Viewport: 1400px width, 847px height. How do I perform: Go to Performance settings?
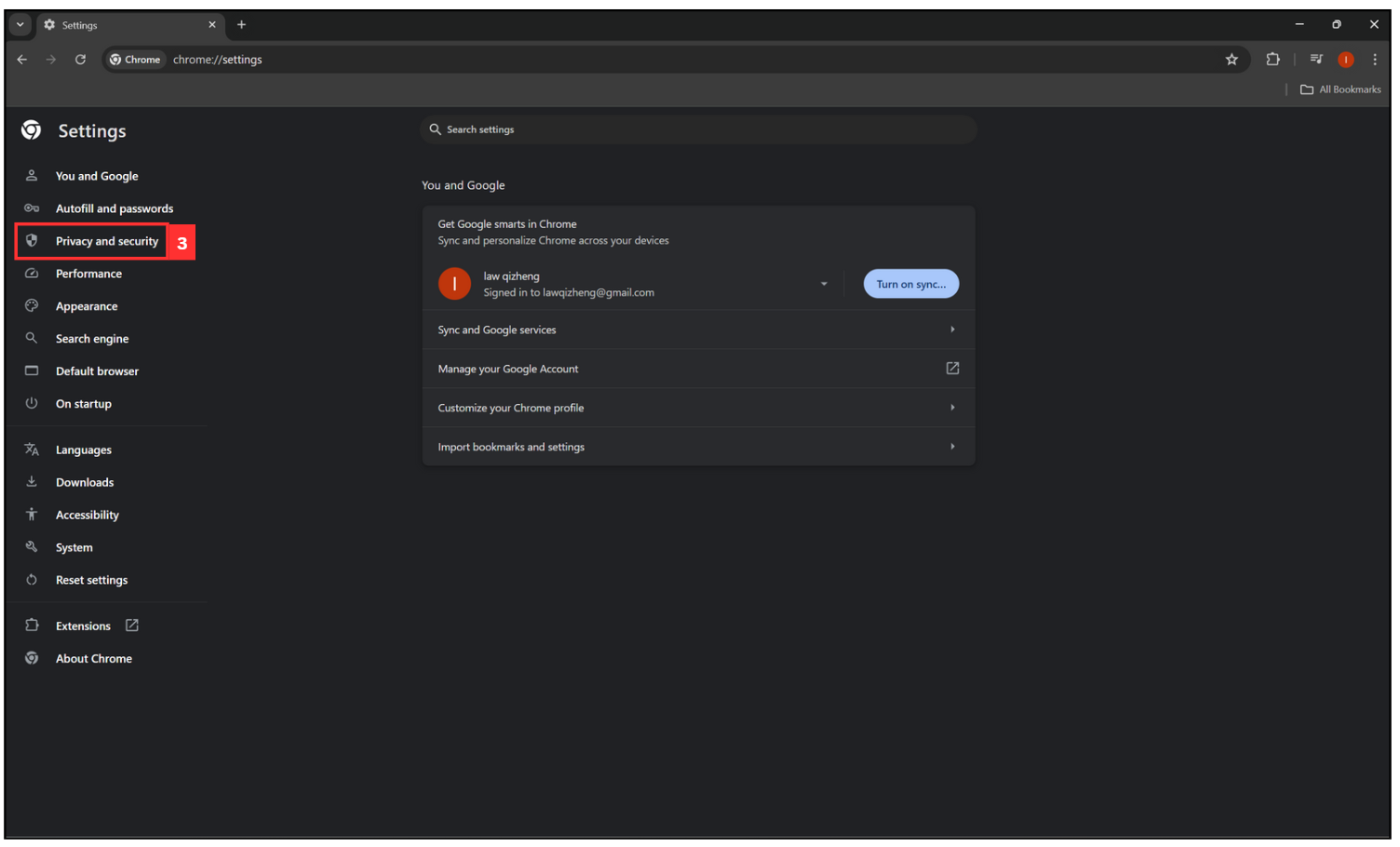(88, 273)
